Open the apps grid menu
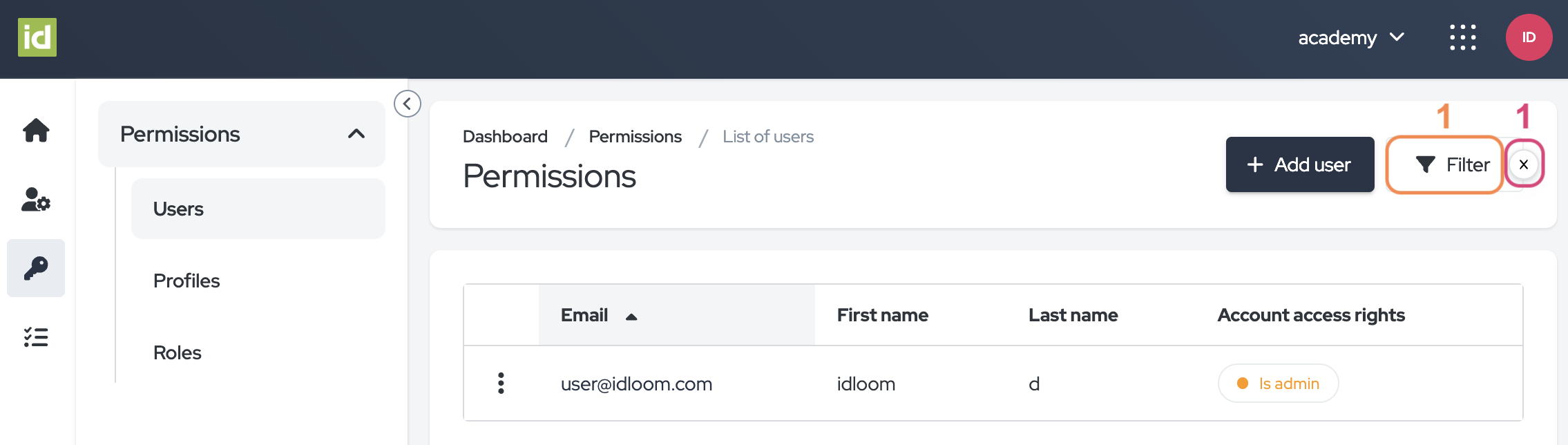 tap(1462, 37)
